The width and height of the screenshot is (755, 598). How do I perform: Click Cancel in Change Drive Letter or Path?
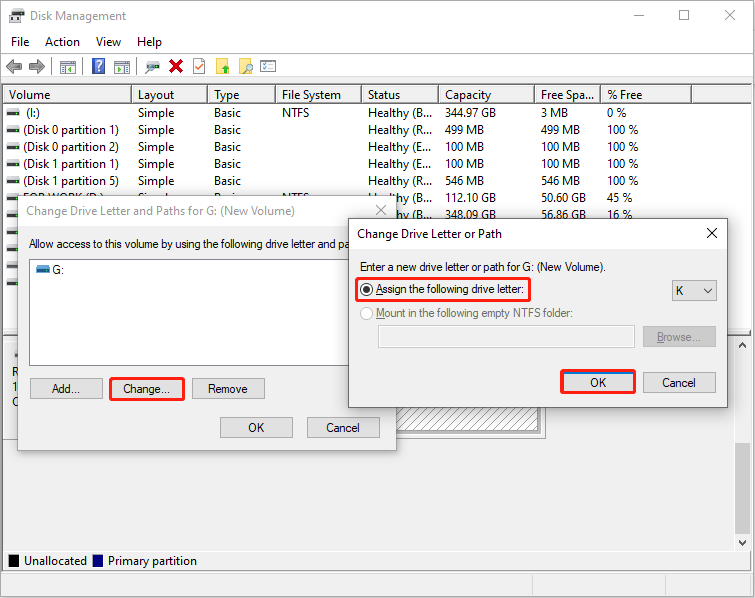(679, 382)
